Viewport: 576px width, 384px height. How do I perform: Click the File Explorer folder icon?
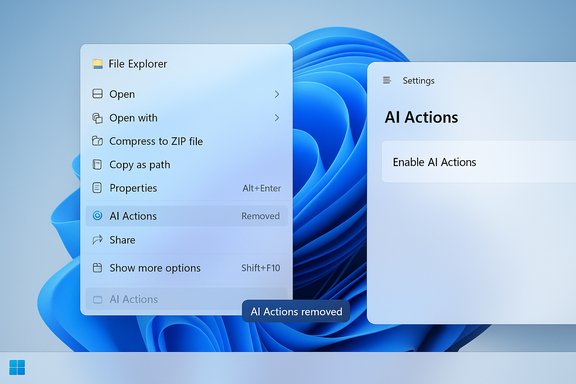pyautogui.click(x=97, y=64)
